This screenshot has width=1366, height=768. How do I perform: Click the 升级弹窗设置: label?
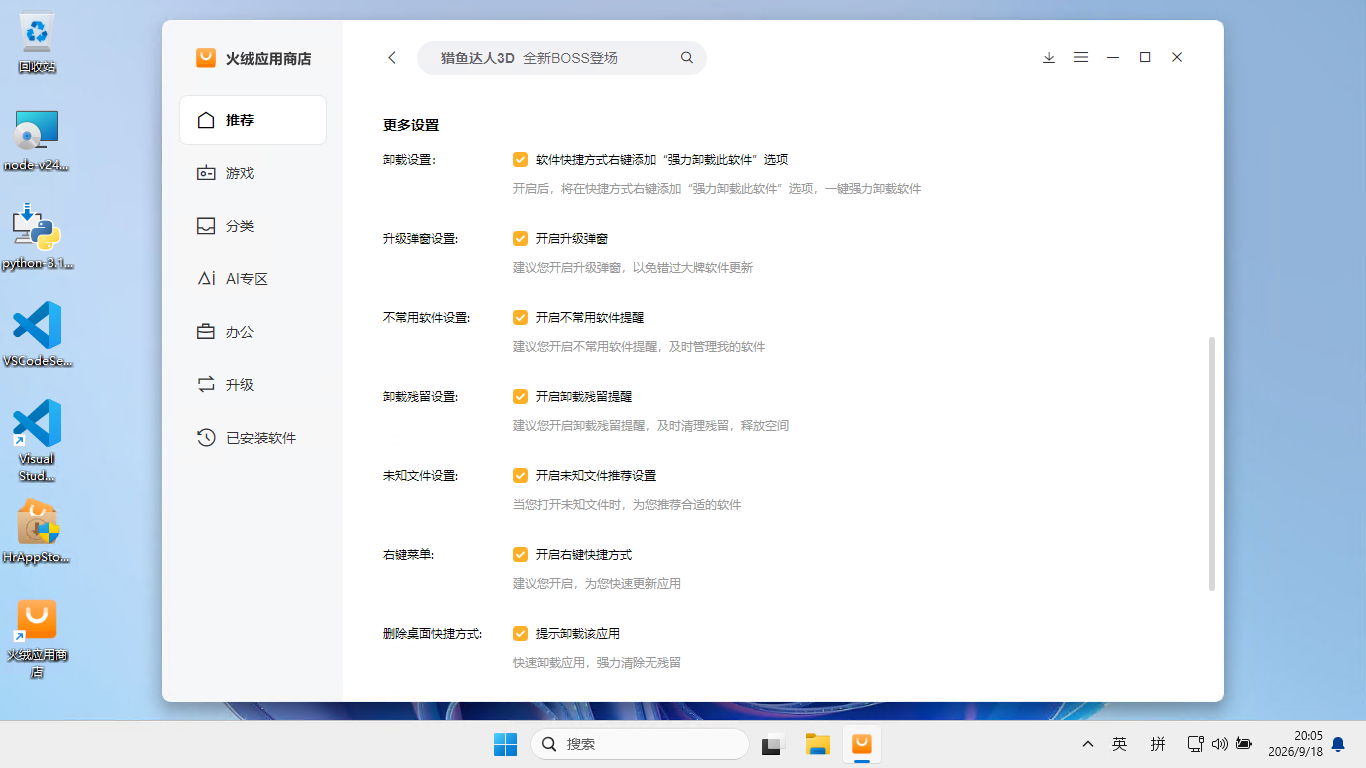coord(420,239)
